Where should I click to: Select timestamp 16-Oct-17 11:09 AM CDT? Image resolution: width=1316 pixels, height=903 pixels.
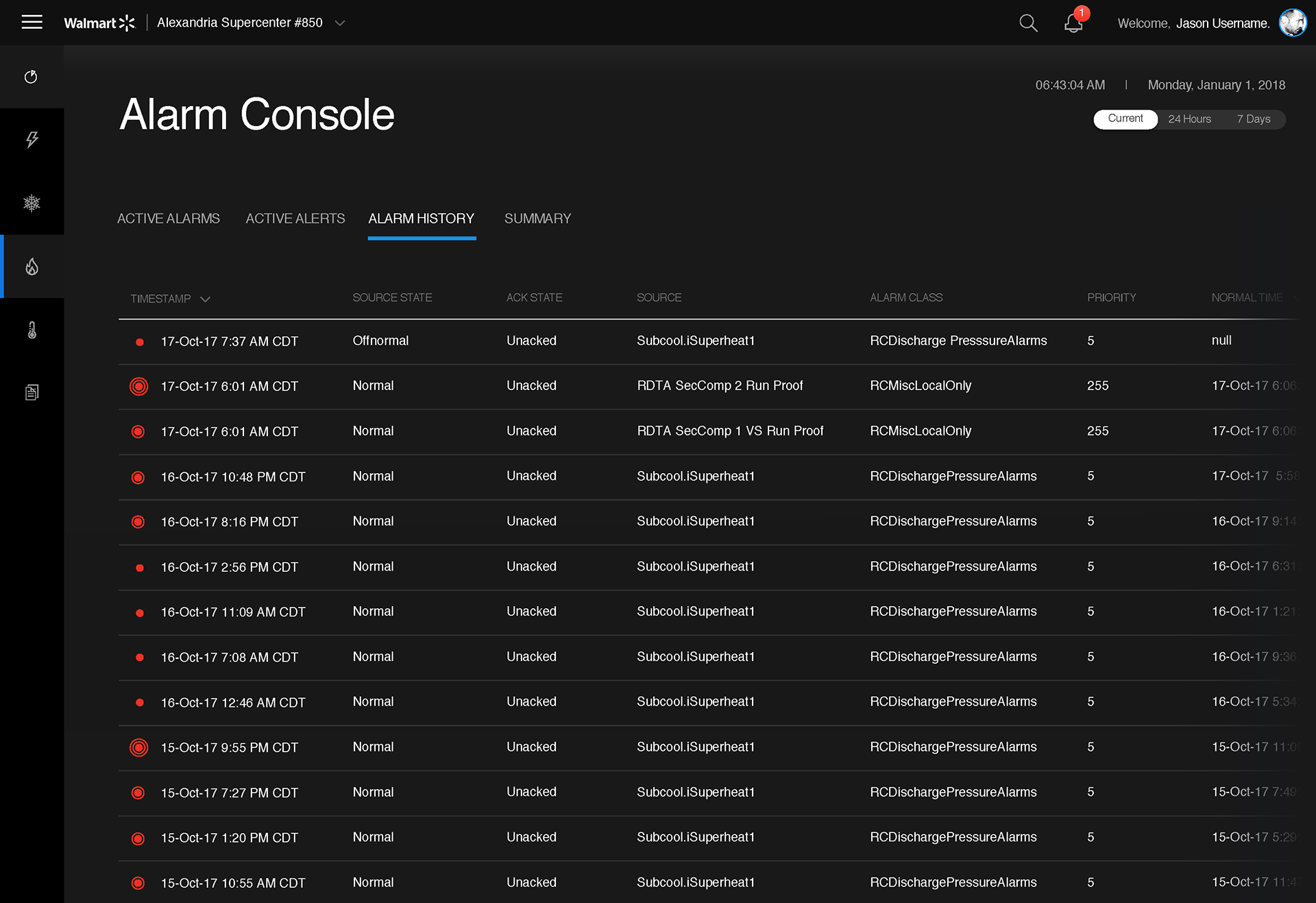(x=233, y=612)
